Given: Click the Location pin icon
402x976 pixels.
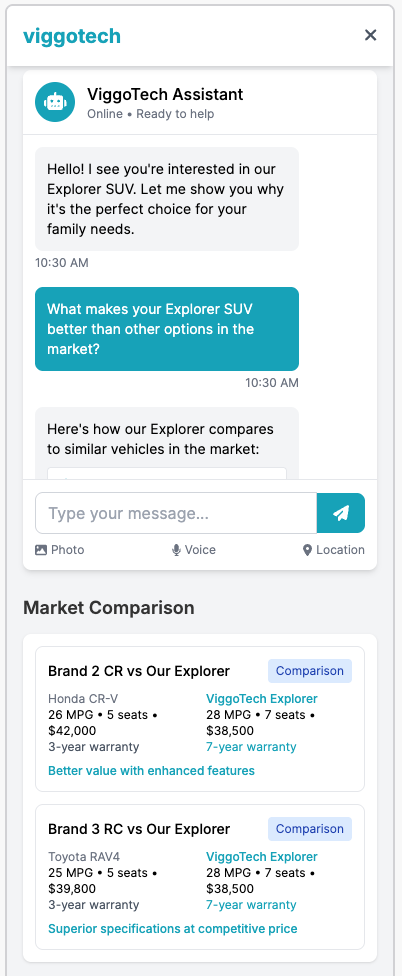Looking at the screenshot, I should tap(307, 550).
